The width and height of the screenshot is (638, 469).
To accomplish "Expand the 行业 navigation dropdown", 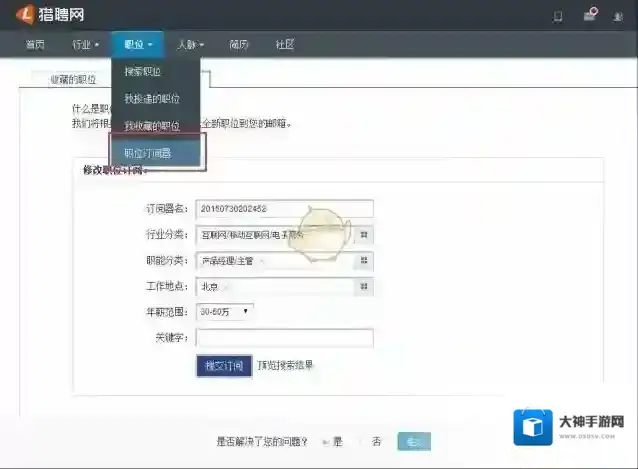I will coord(85,44).
